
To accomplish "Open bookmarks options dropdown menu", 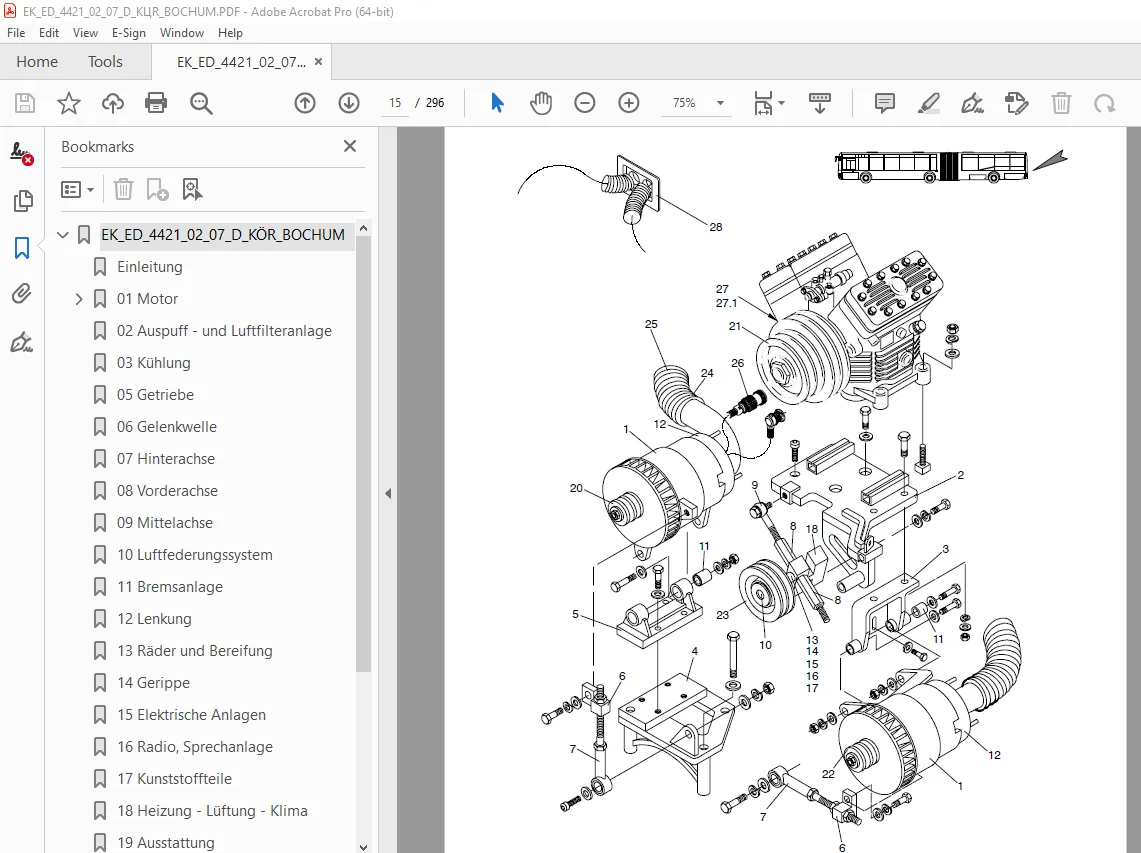I will (x=77, y=190).
